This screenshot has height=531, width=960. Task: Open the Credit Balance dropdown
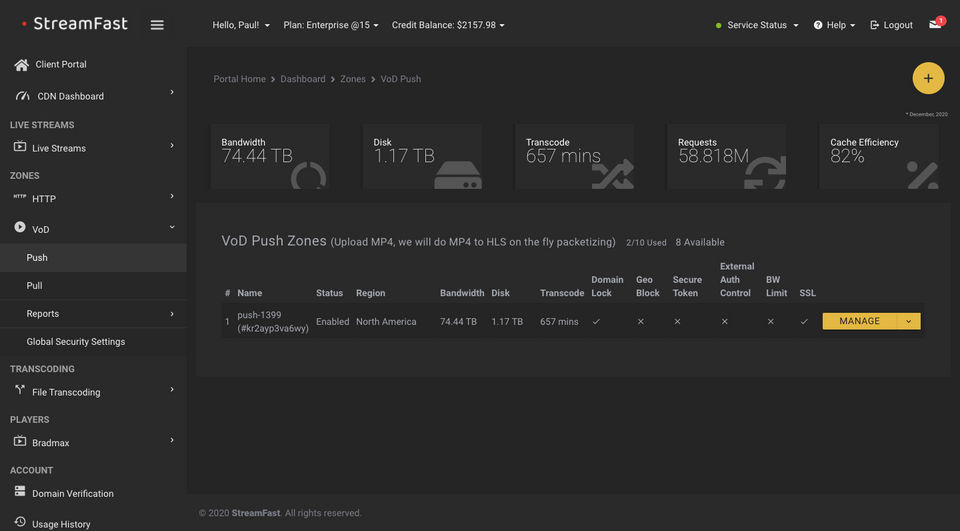click(448, 25)
